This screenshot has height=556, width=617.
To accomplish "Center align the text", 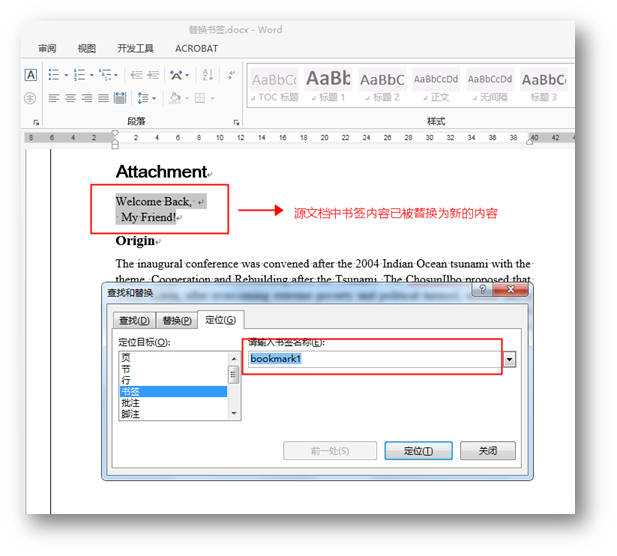I will point(70,98).
